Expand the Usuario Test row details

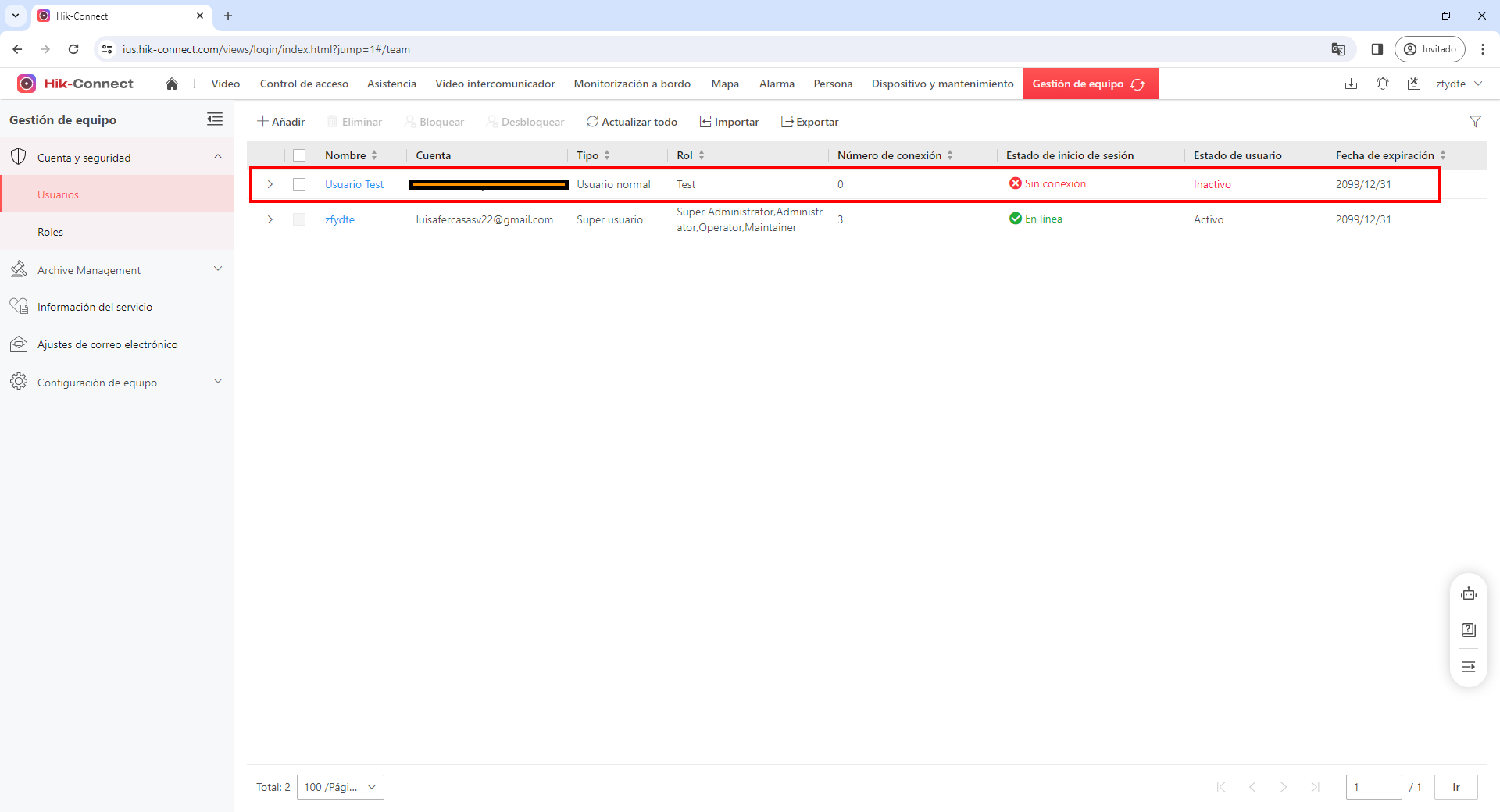click(x=270, y=184)
